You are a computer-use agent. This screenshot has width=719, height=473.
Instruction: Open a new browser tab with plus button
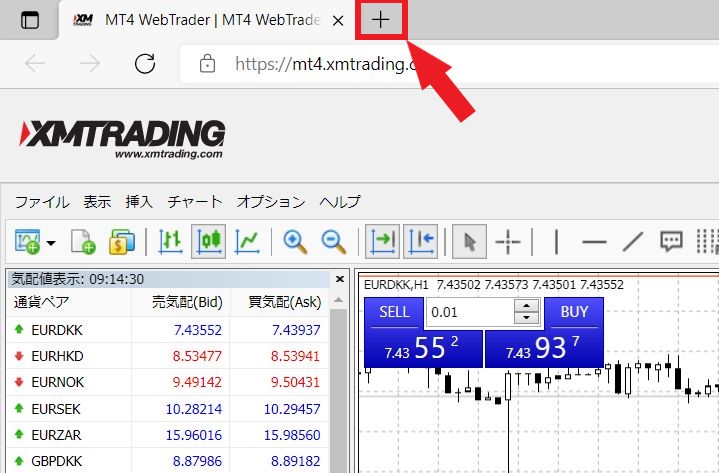[x=380, y=20]
